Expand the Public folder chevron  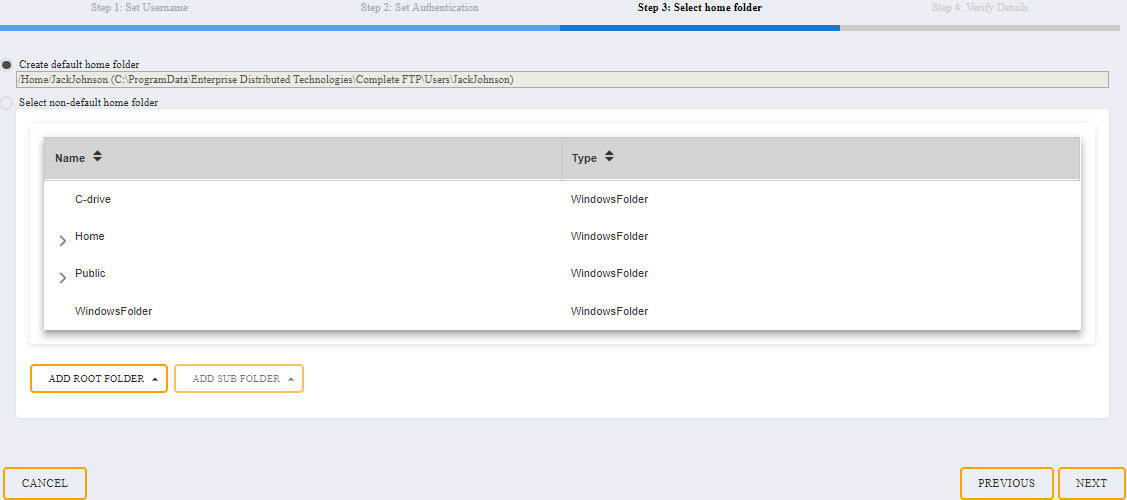62,277
